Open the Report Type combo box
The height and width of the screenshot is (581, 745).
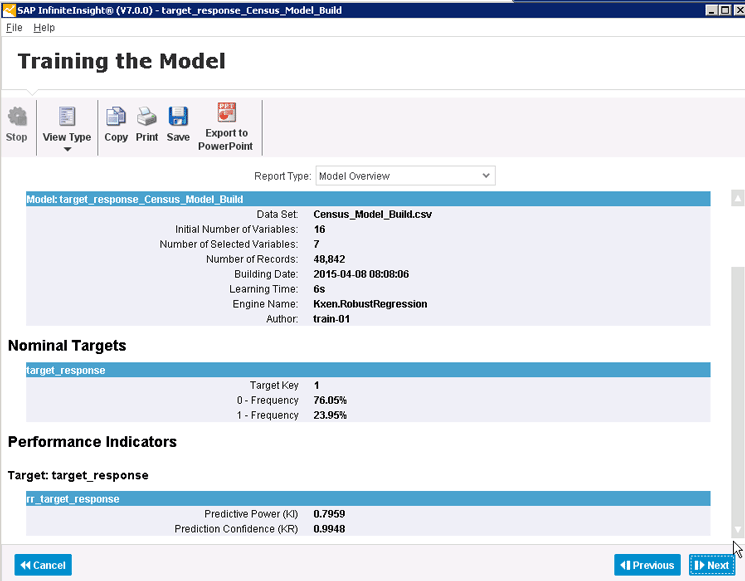pos(405,176)
